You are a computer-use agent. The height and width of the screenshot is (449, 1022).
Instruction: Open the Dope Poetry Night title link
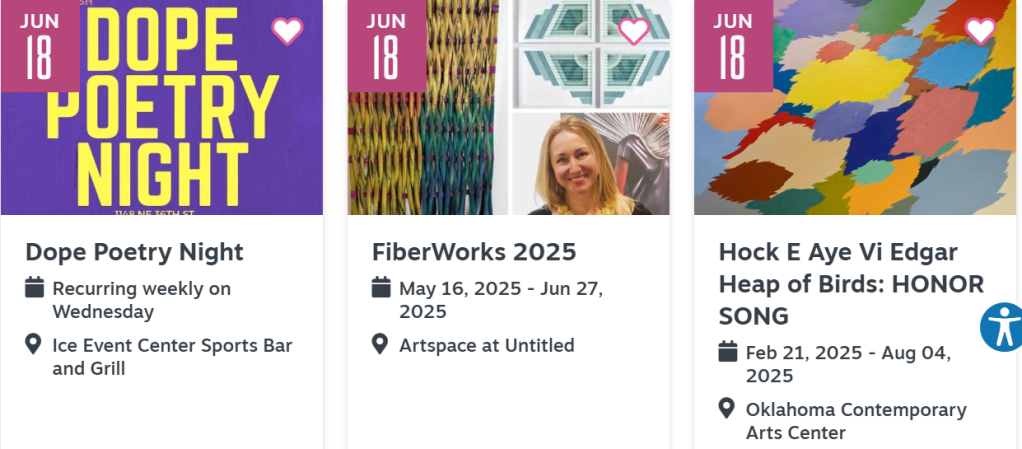point(134,251)
